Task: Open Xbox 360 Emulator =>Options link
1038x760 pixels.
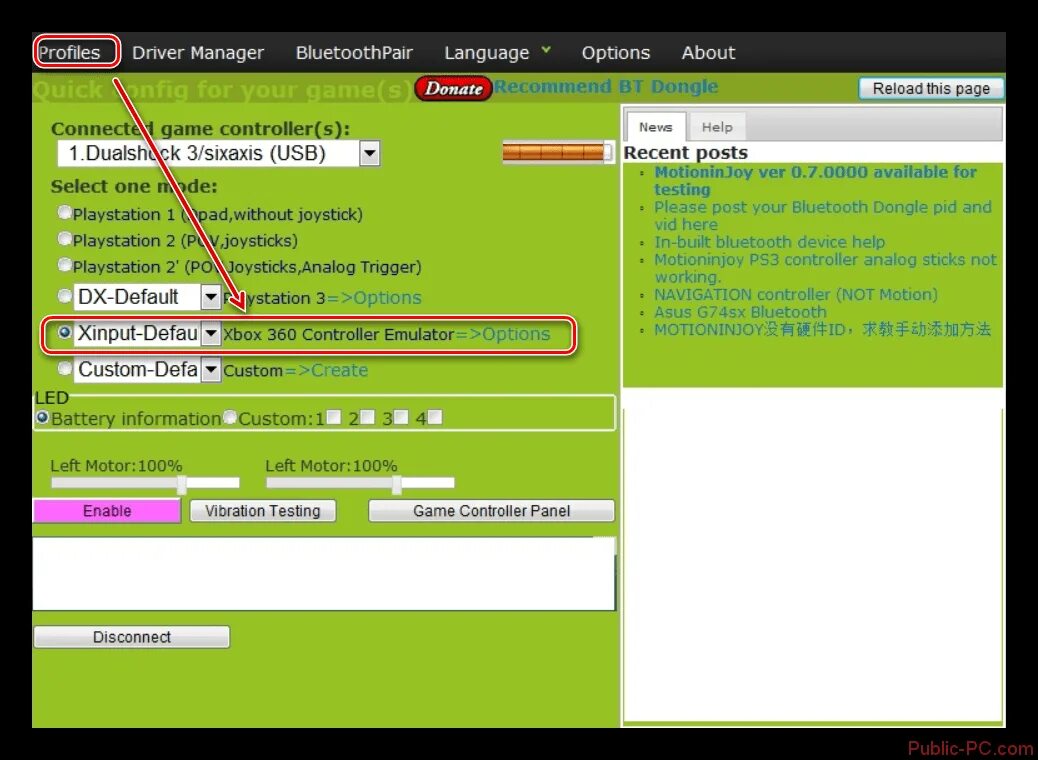Action: pyautogui.click(x=502, y=334)
